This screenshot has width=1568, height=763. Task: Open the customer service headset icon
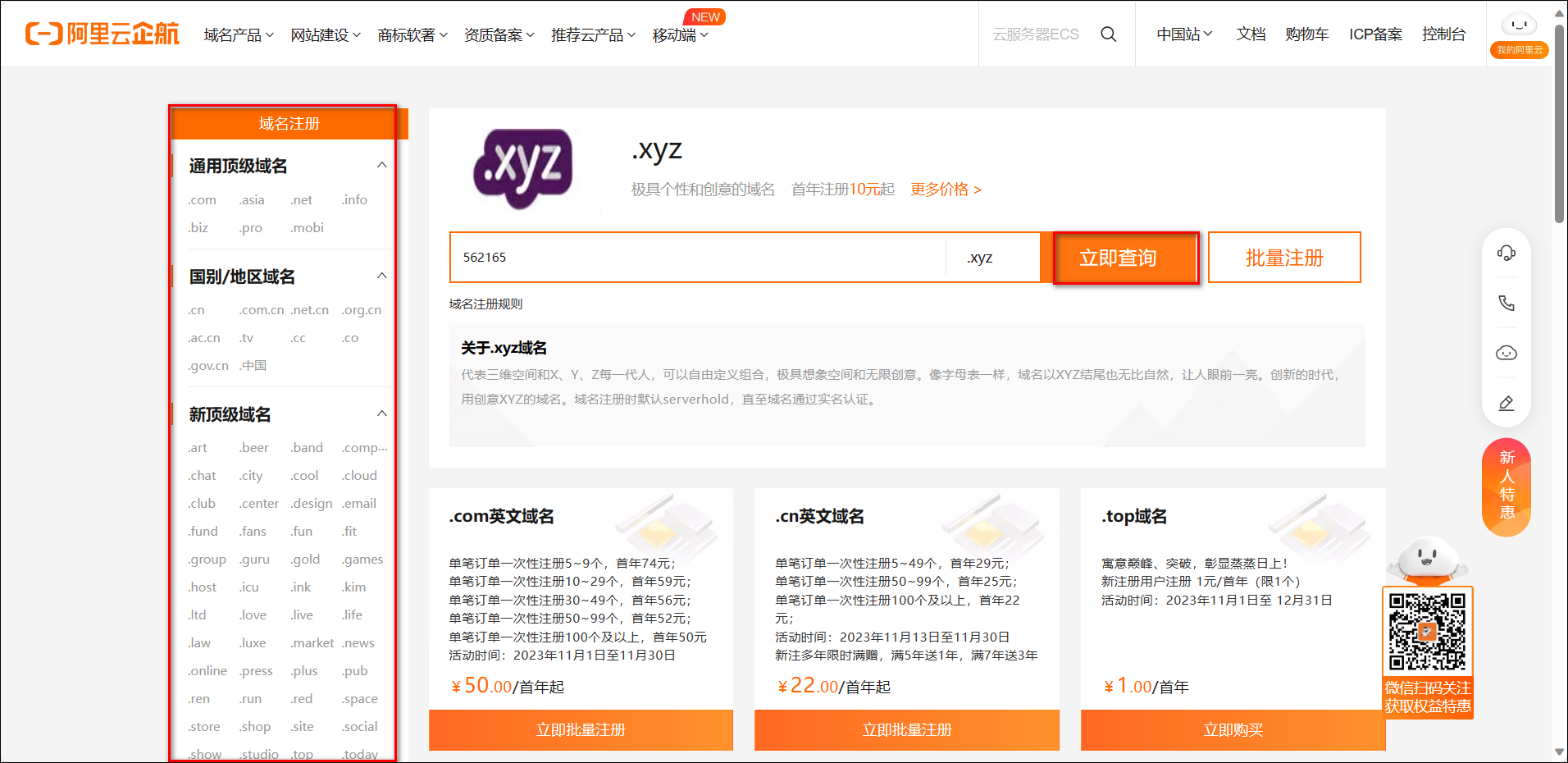(1506, 253)
